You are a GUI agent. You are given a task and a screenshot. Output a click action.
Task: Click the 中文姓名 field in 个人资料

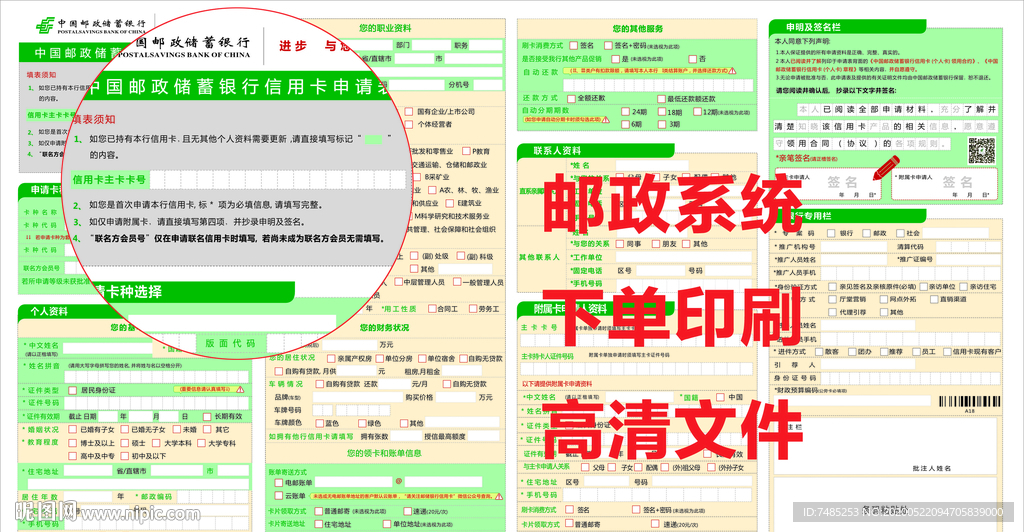click(x=108, y=348)
